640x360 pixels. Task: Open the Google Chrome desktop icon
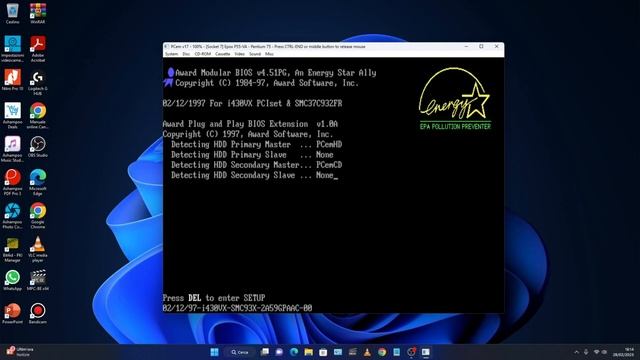tap(38, 216)
